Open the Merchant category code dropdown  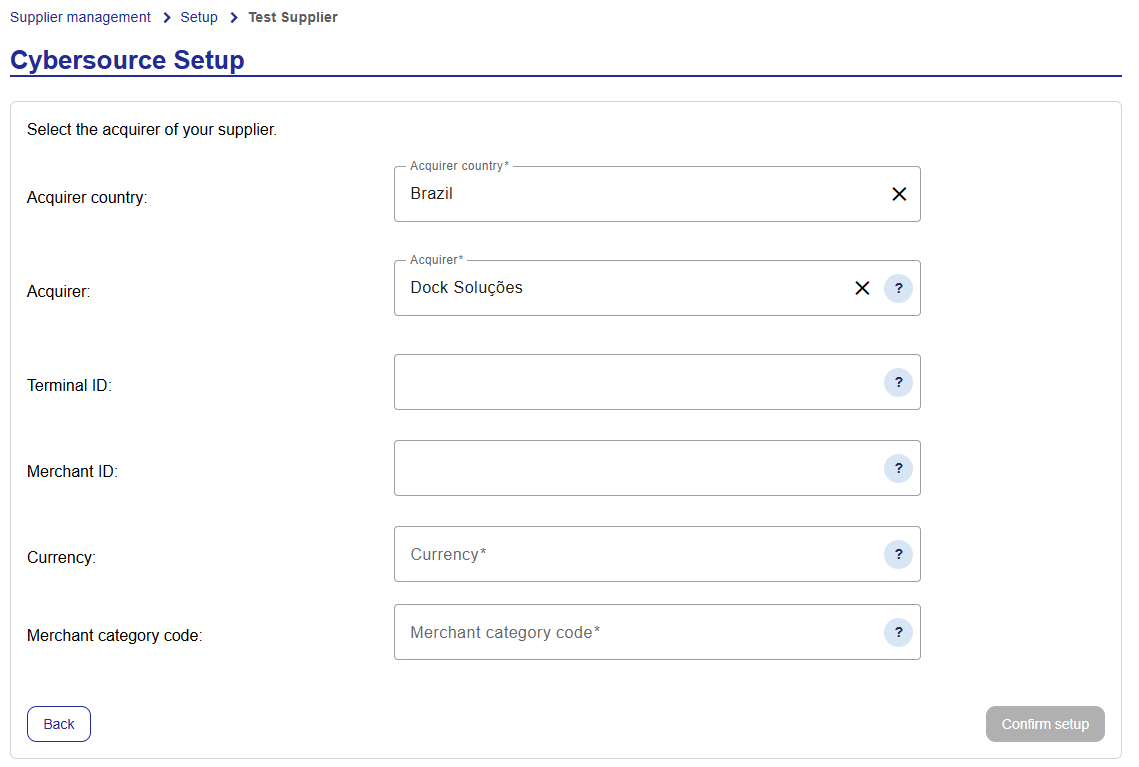(657, 633)
